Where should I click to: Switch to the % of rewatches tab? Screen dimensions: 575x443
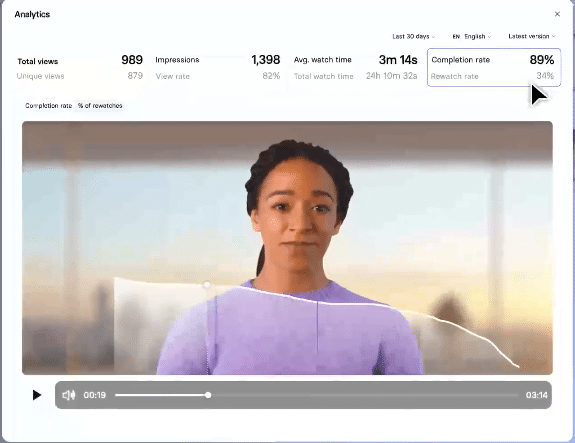click(100, 106)
